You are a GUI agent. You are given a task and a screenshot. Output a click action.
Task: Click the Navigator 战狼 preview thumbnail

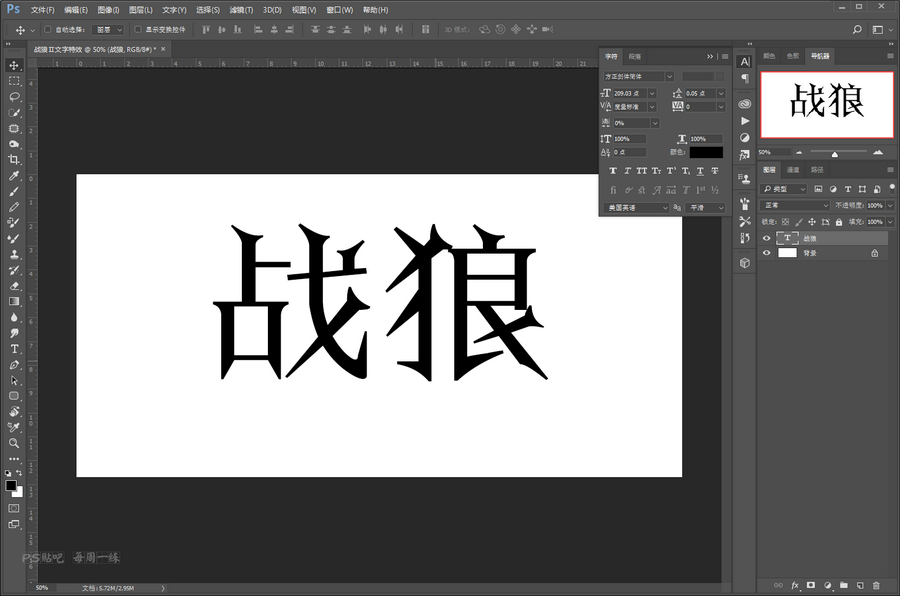point(827,105)
